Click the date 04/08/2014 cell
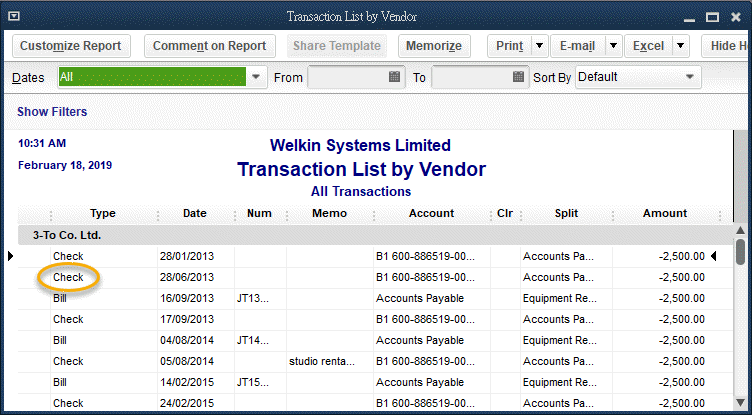Image resolution: width=752 pixels, height=415 pixels. click(187, 341)
